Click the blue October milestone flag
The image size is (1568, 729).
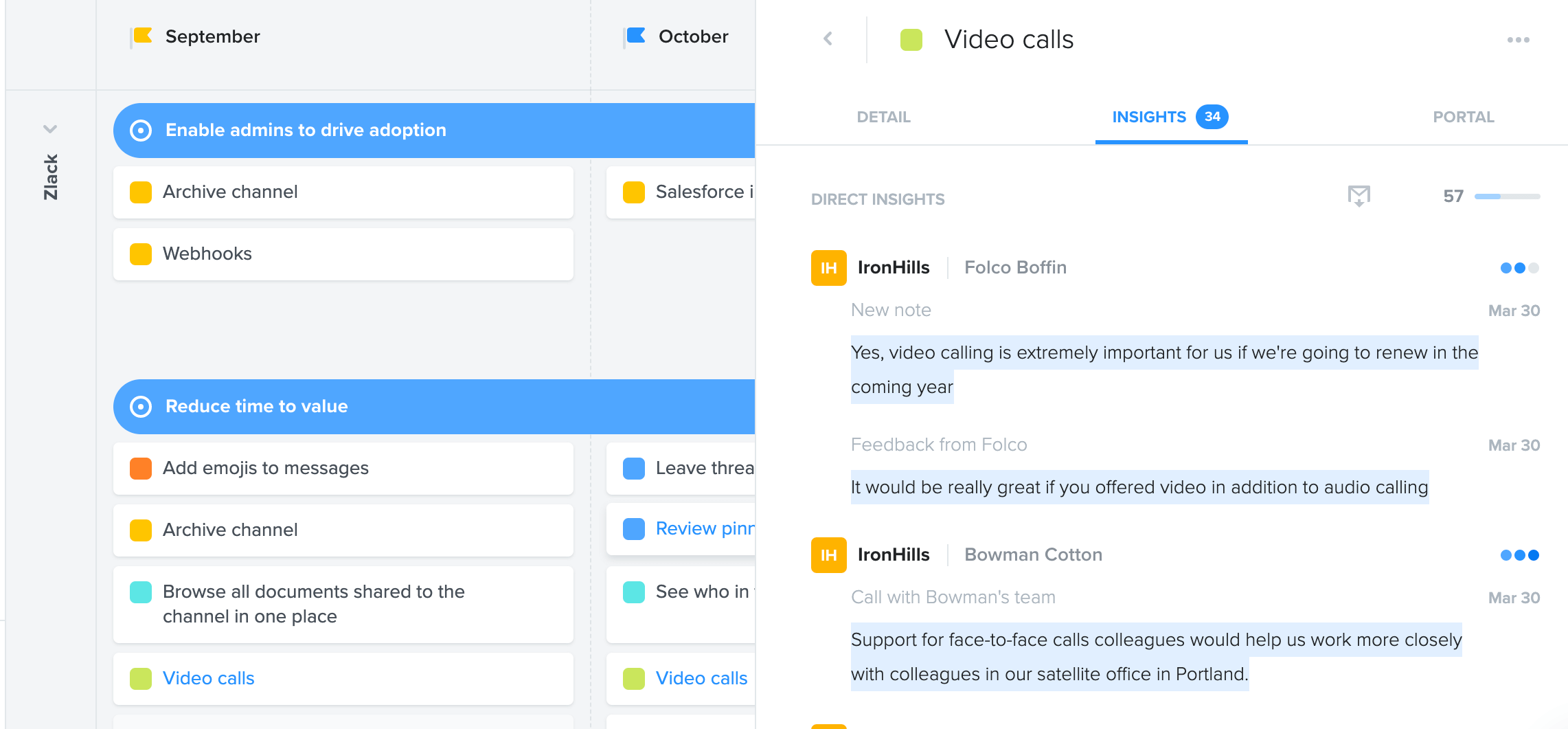point(635,36)
